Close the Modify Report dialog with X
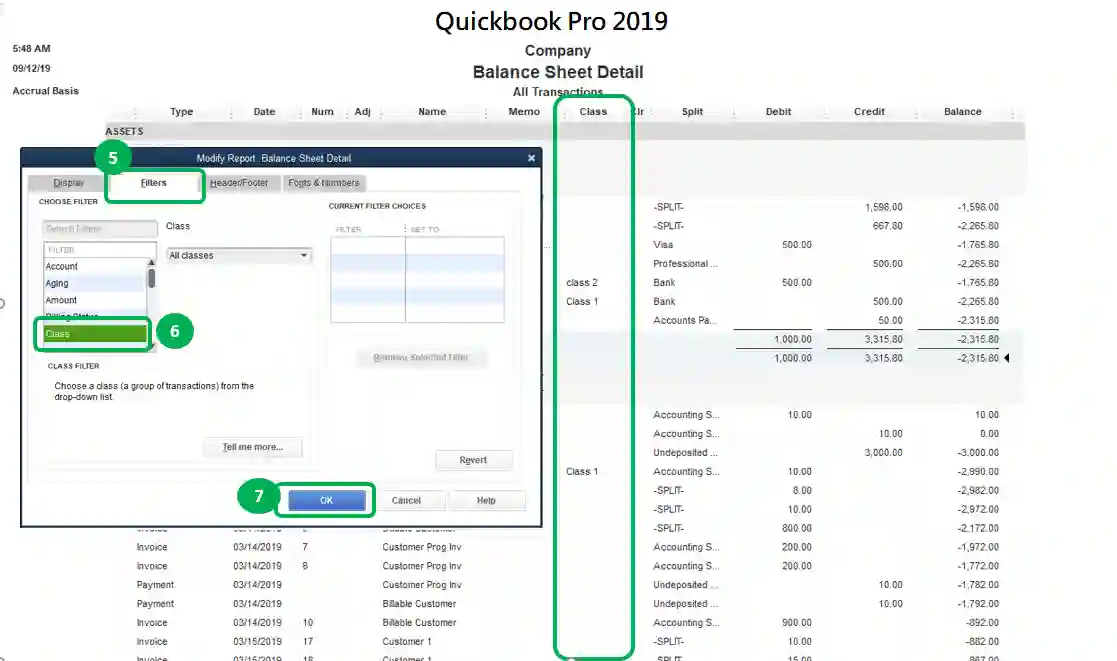Viewport: 1117px width, 661px height. click(x=531, y=158)
